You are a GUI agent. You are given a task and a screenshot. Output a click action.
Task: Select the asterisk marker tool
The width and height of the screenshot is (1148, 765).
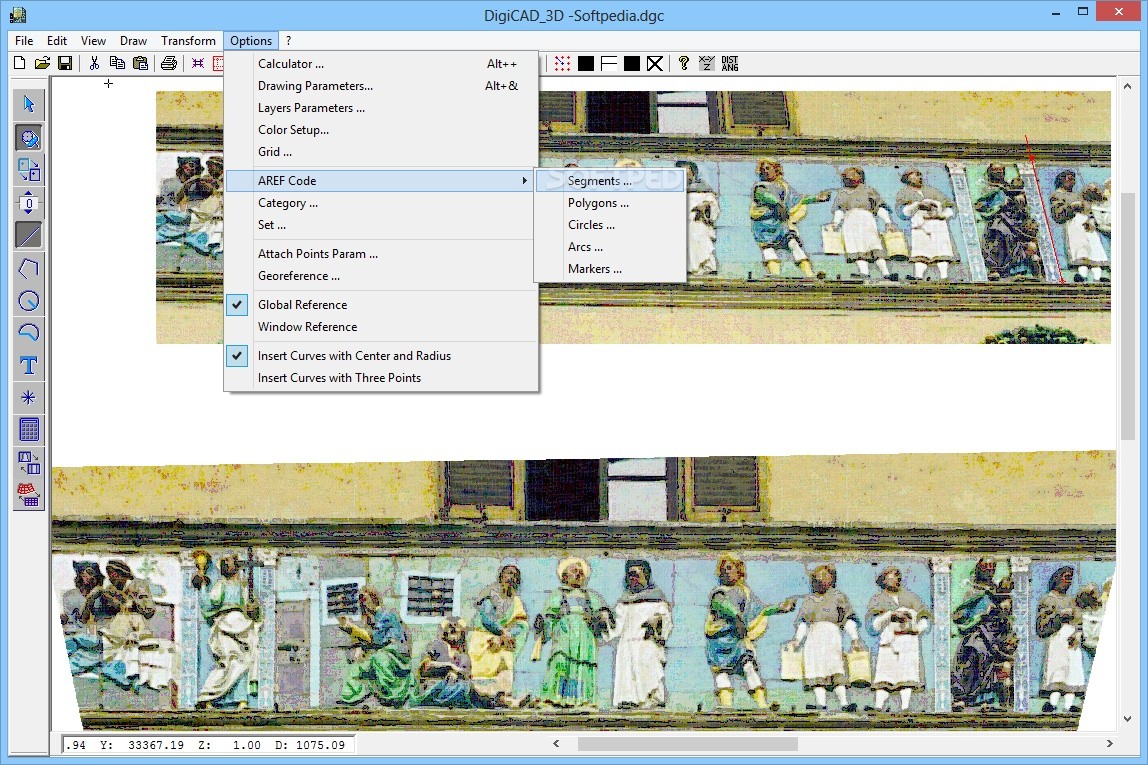[x=29, y=398]
